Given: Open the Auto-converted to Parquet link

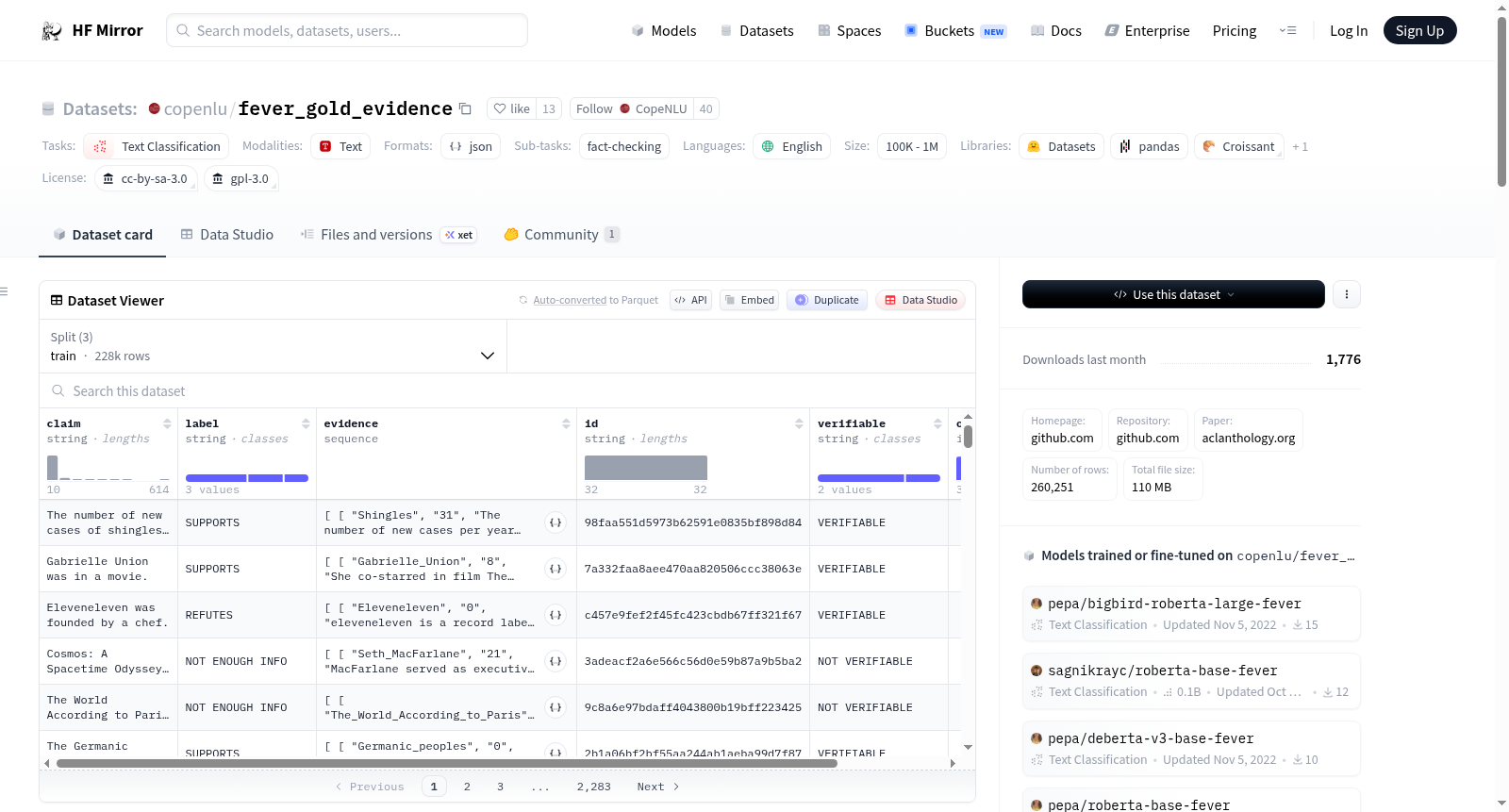Looking at the screenshot, I should click(570, 300).
